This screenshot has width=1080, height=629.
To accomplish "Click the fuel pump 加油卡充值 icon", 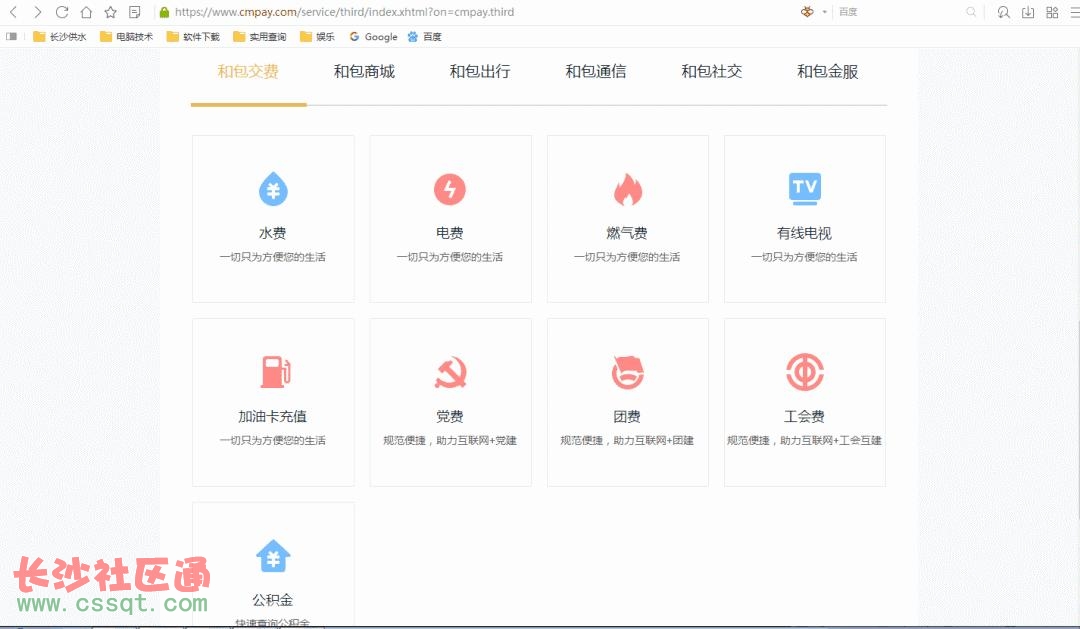I will click(x=275, y=372).
